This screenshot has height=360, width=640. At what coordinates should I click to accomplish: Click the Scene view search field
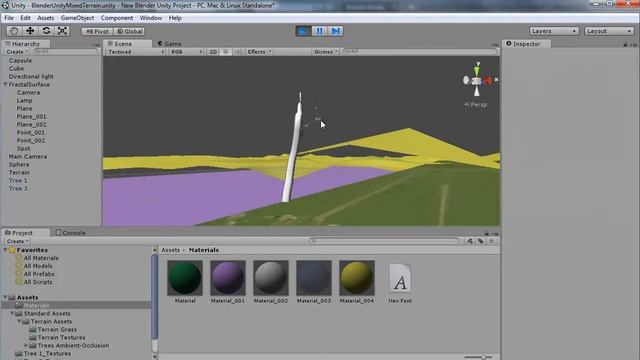[420, 52]
